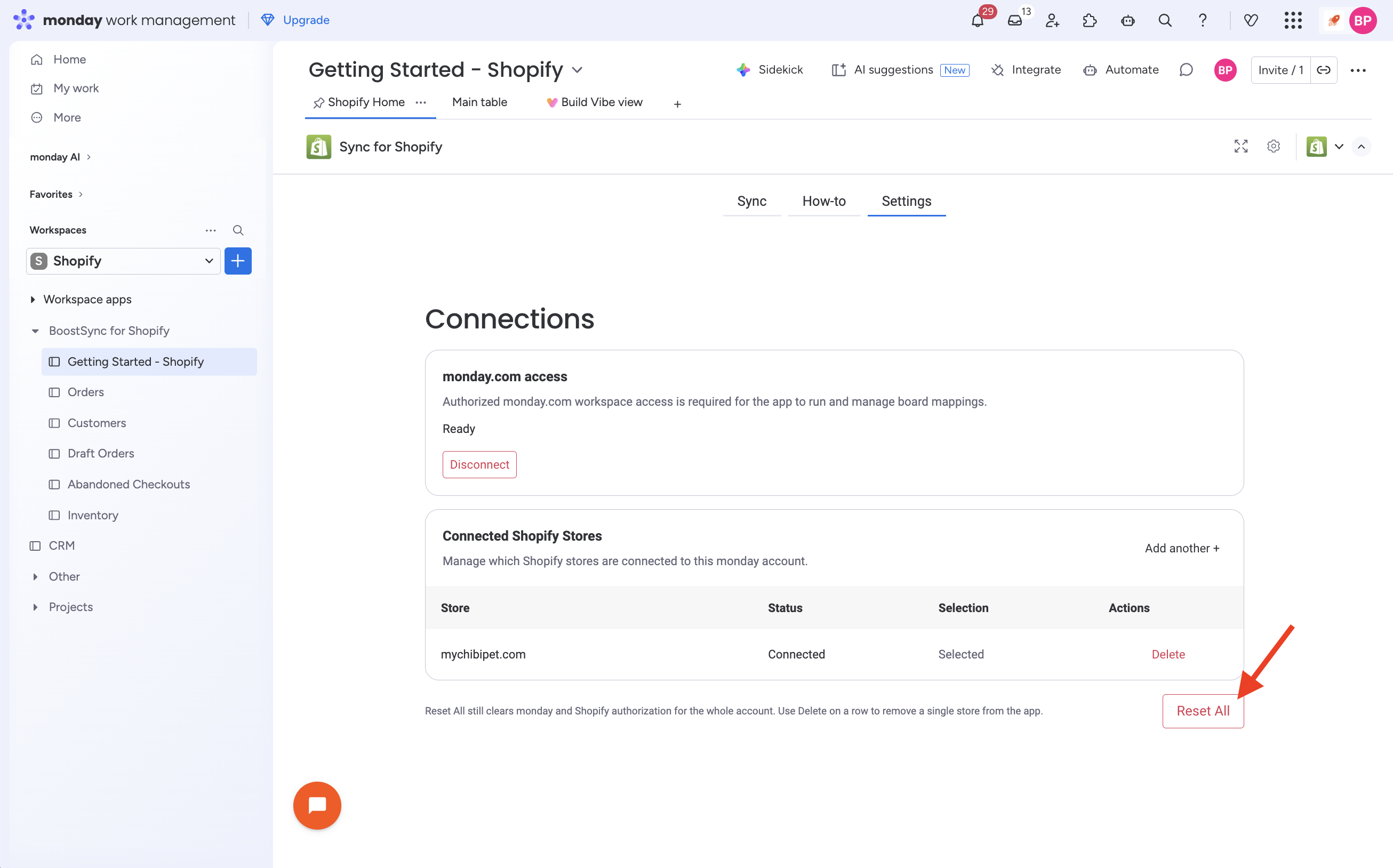This screenshot has width=1393, height=868.
Task: Open Sync for Shopify view settings gear
Action: 1273,147
